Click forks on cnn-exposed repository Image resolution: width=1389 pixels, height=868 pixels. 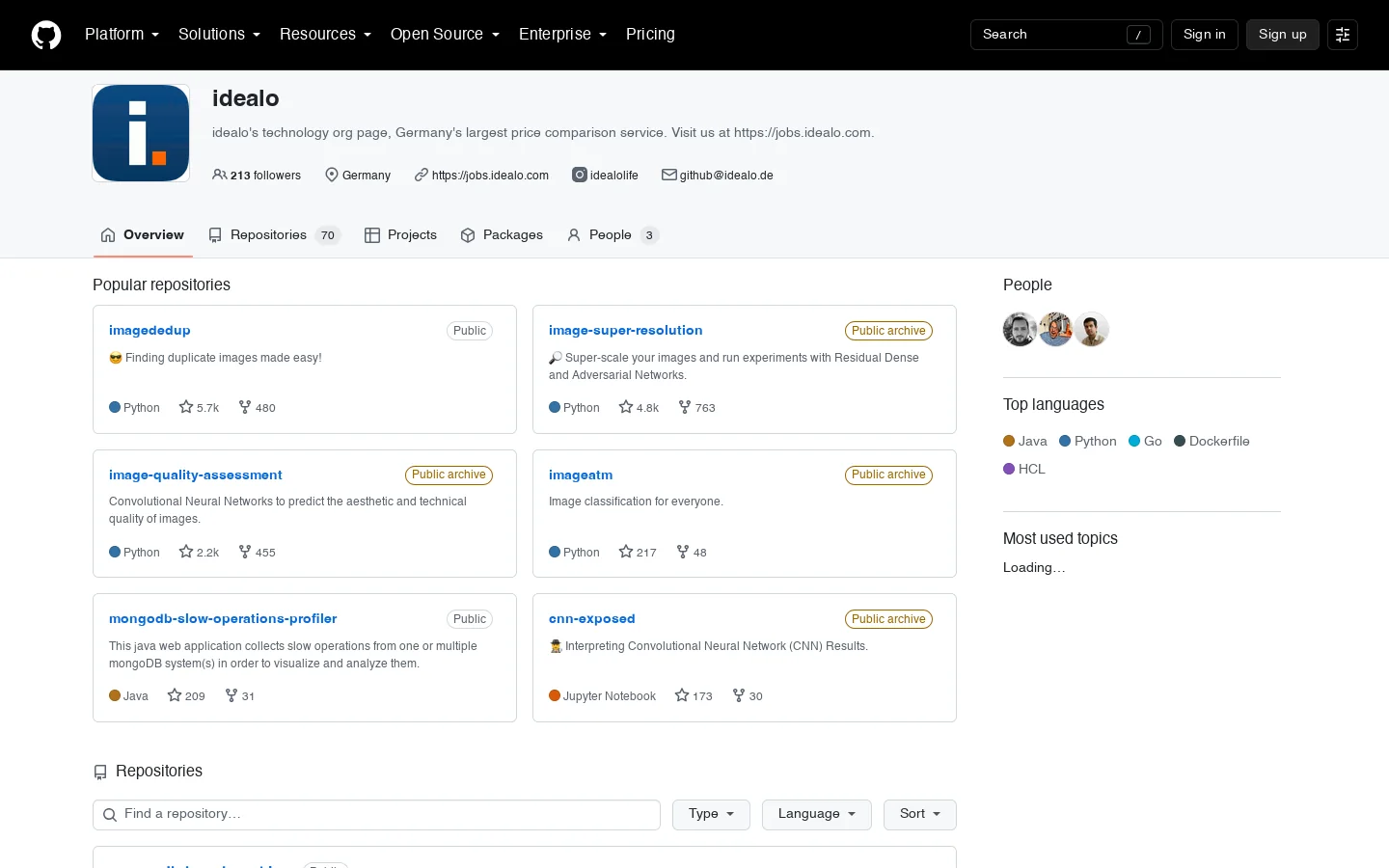pos(748,696)
